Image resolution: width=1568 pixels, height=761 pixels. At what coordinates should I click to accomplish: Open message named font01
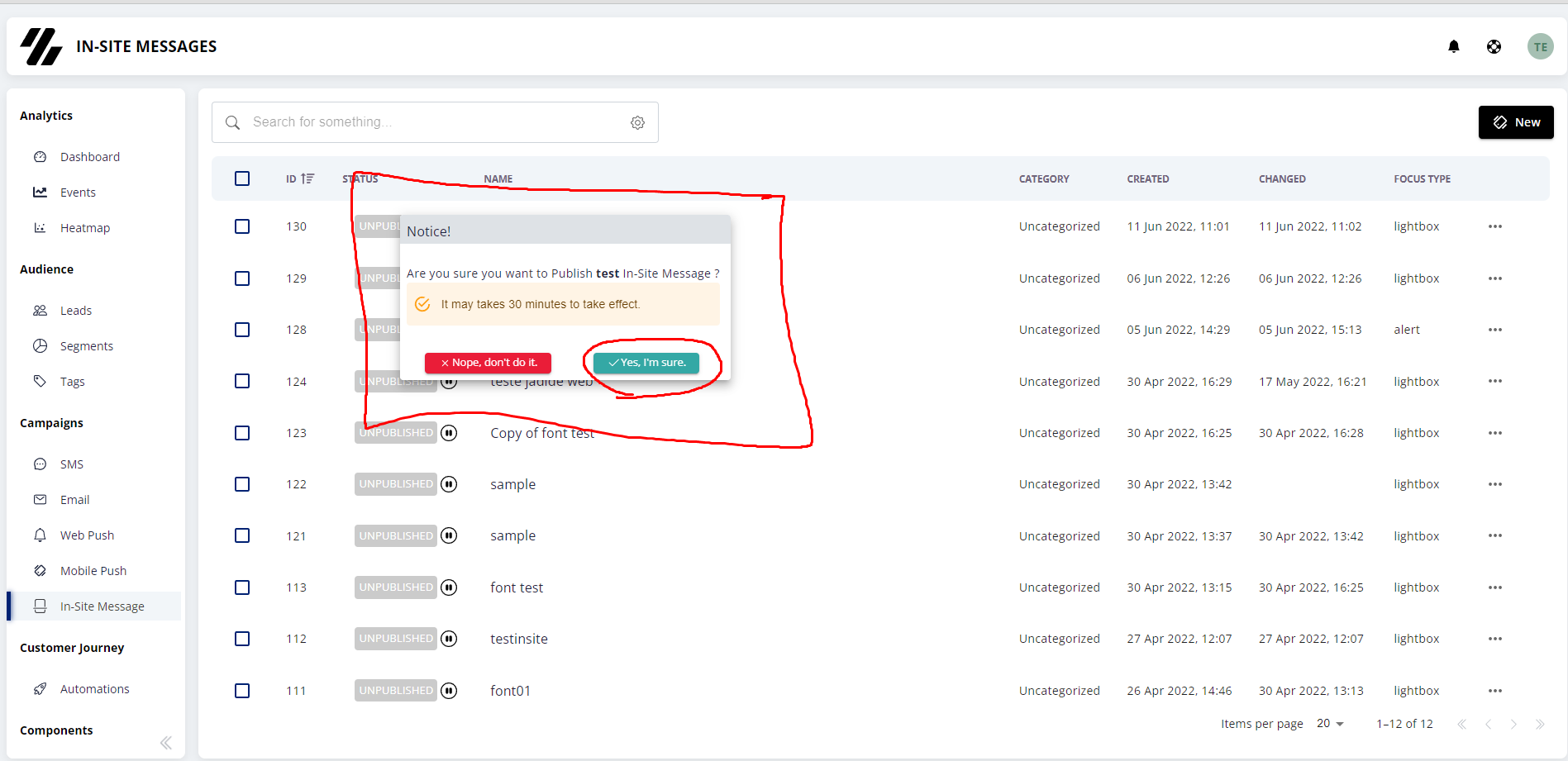click(510, 691)
